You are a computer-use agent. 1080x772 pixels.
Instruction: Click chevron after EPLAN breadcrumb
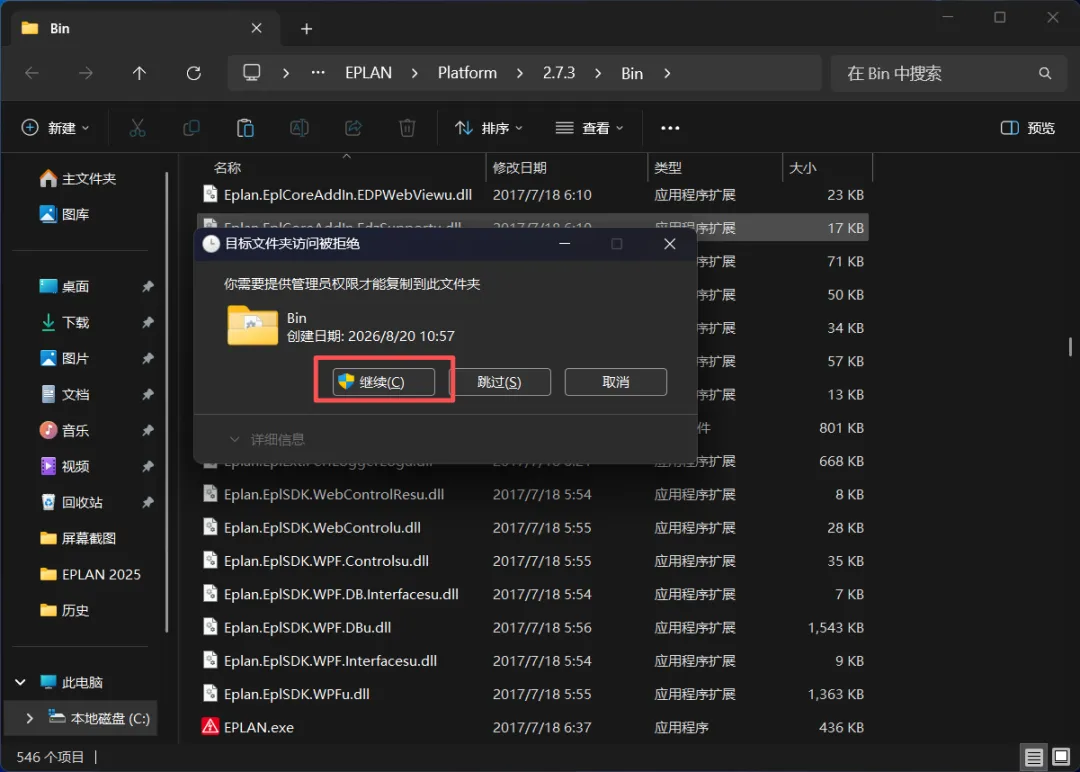pos(414,73)
